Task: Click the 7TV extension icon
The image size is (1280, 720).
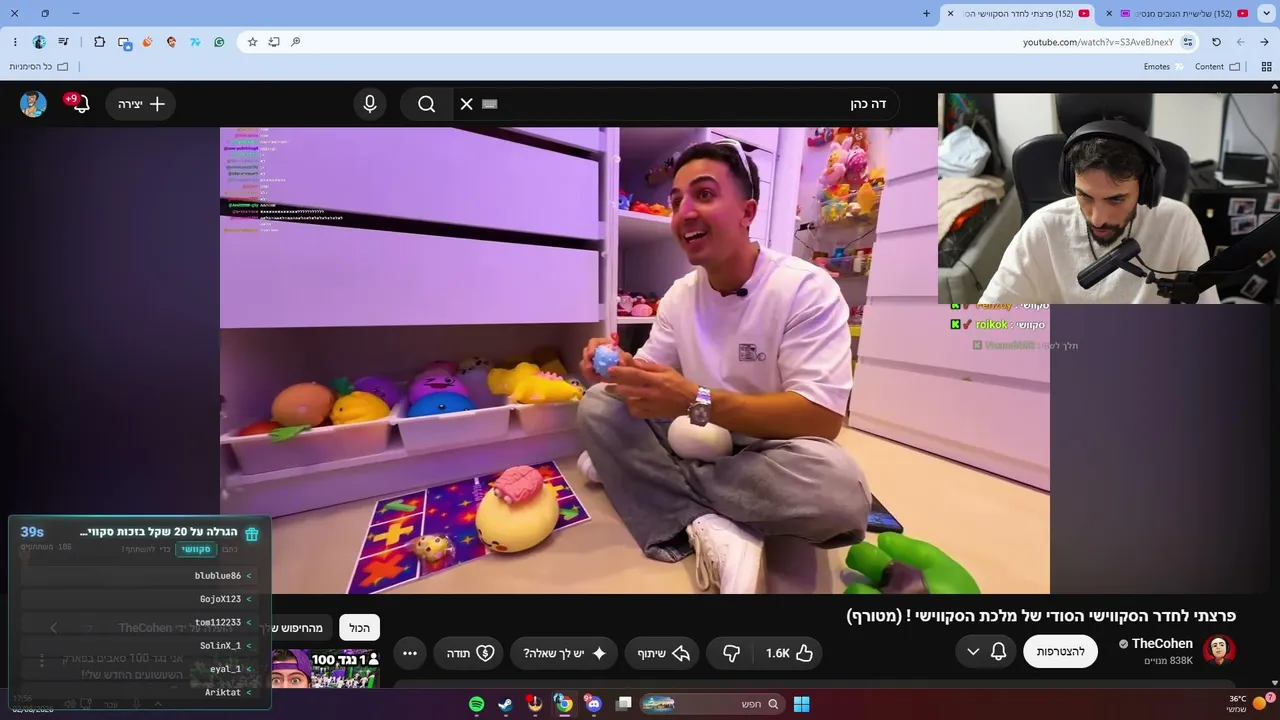Action: coord(195,42)
